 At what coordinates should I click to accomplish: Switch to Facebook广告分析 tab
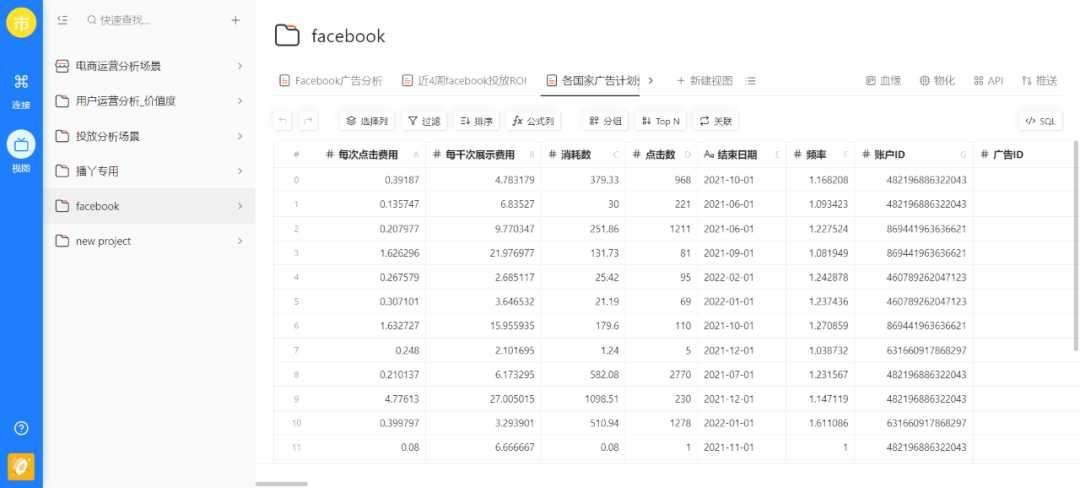pos(331,81)
